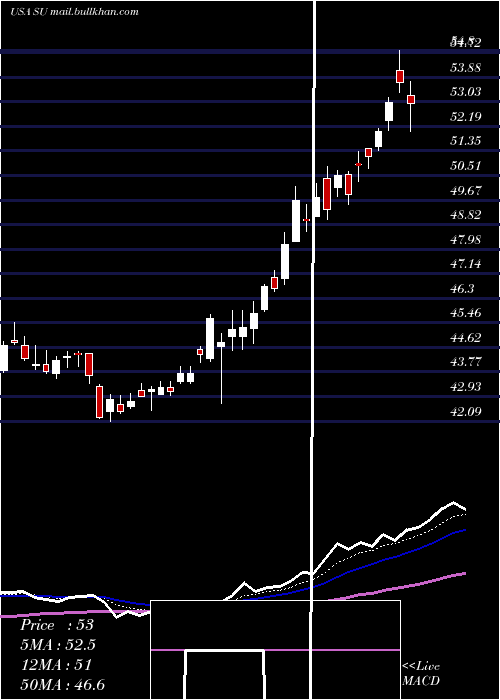Click the Price : 53 readout
The width and height of the screenshot is (500, 700).
(57, 625)
